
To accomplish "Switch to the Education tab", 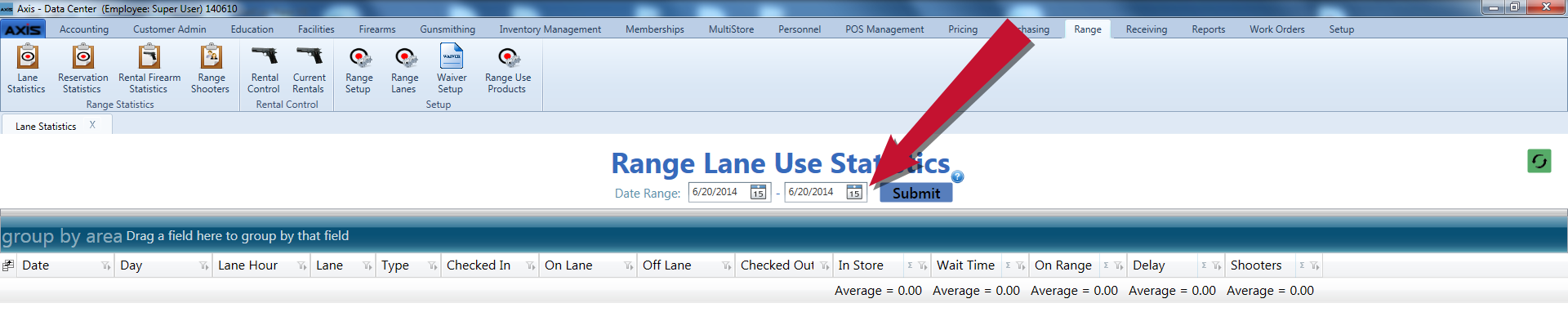I will [x=252, y=29].
